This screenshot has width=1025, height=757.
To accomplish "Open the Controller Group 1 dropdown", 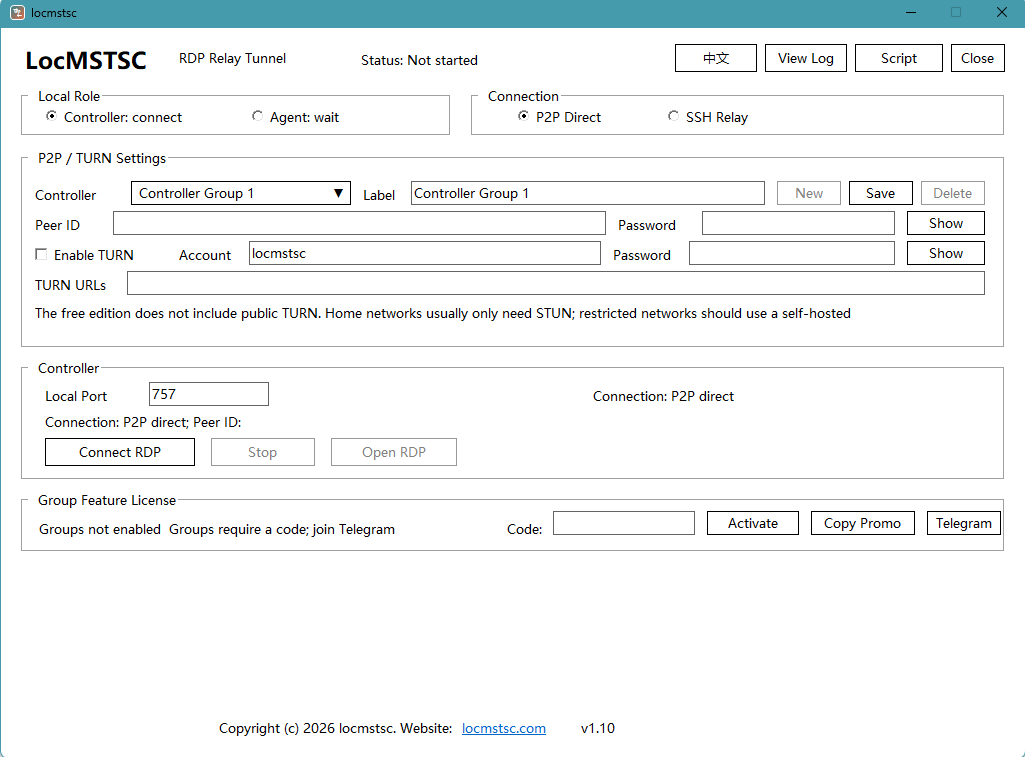I will 241,193.
